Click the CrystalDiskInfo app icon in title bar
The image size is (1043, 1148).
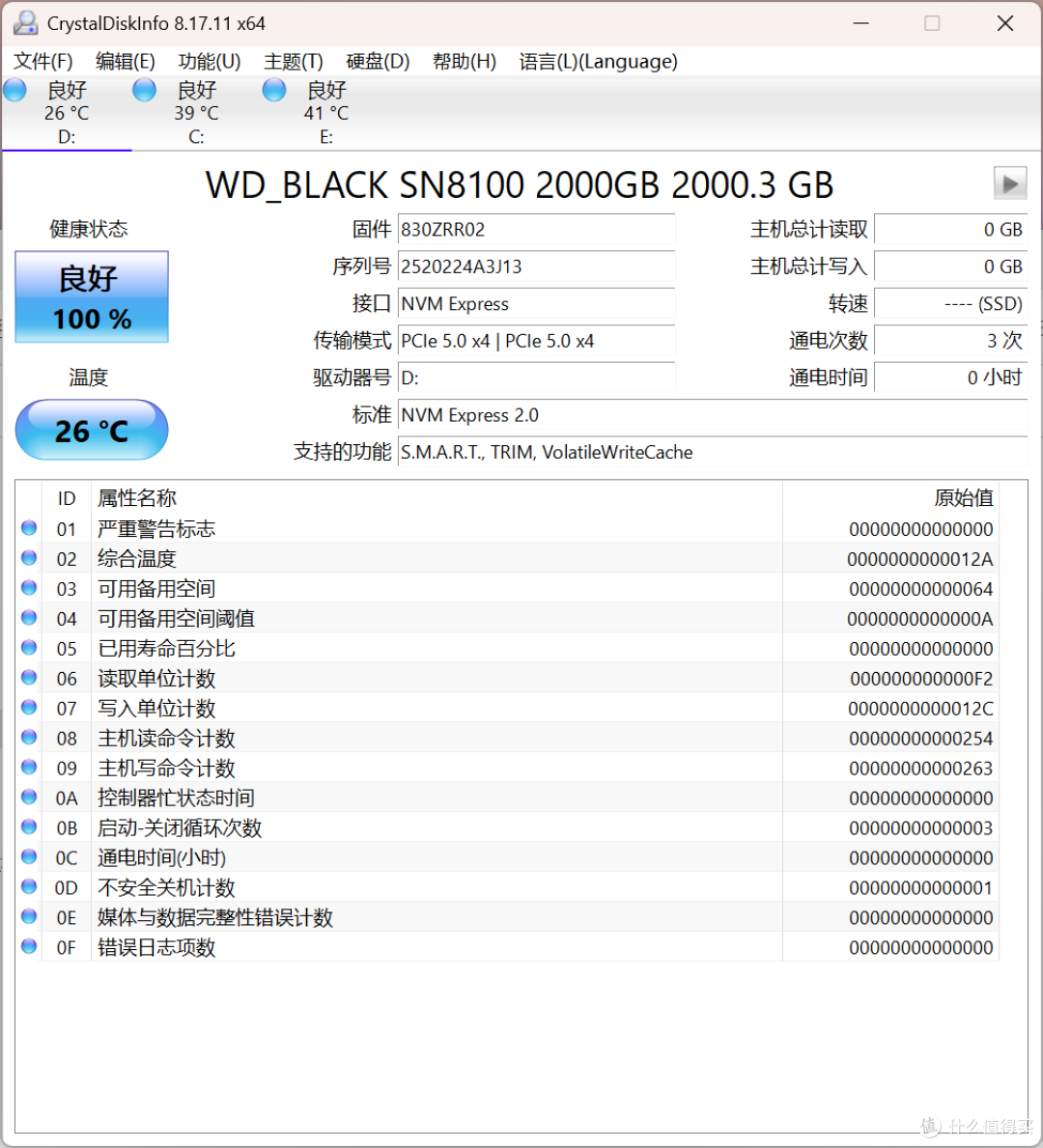26,23
